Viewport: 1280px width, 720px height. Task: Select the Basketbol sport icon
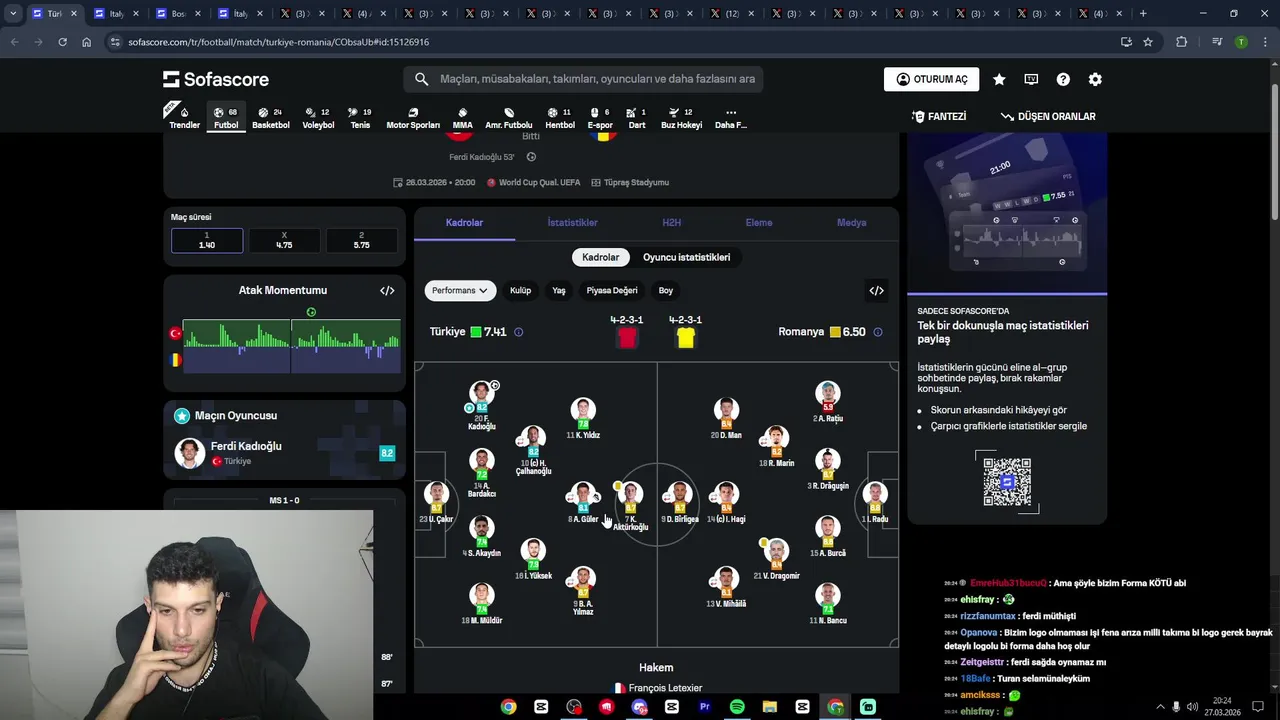tap(270, 118)
